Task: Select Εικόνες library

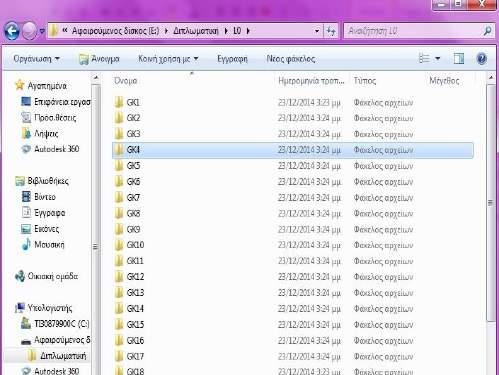Action: [x=40, y=229]
